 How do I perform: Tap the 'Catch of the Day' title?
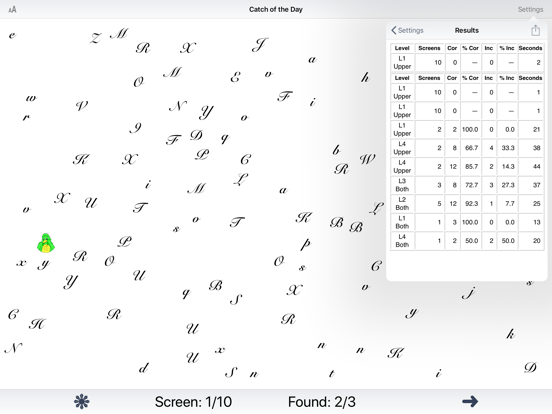(276, 10)
